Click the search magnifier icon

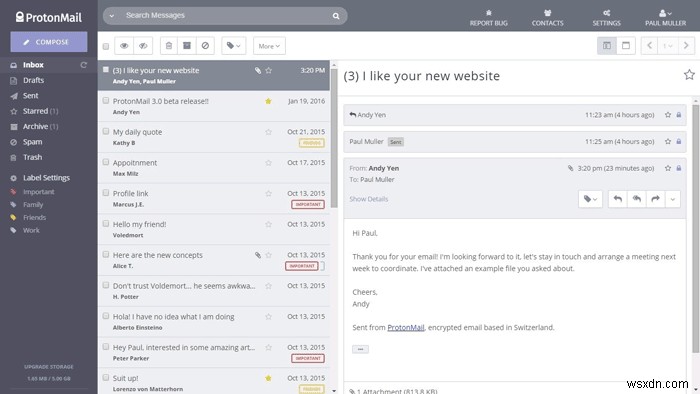[x=336, y=16]
